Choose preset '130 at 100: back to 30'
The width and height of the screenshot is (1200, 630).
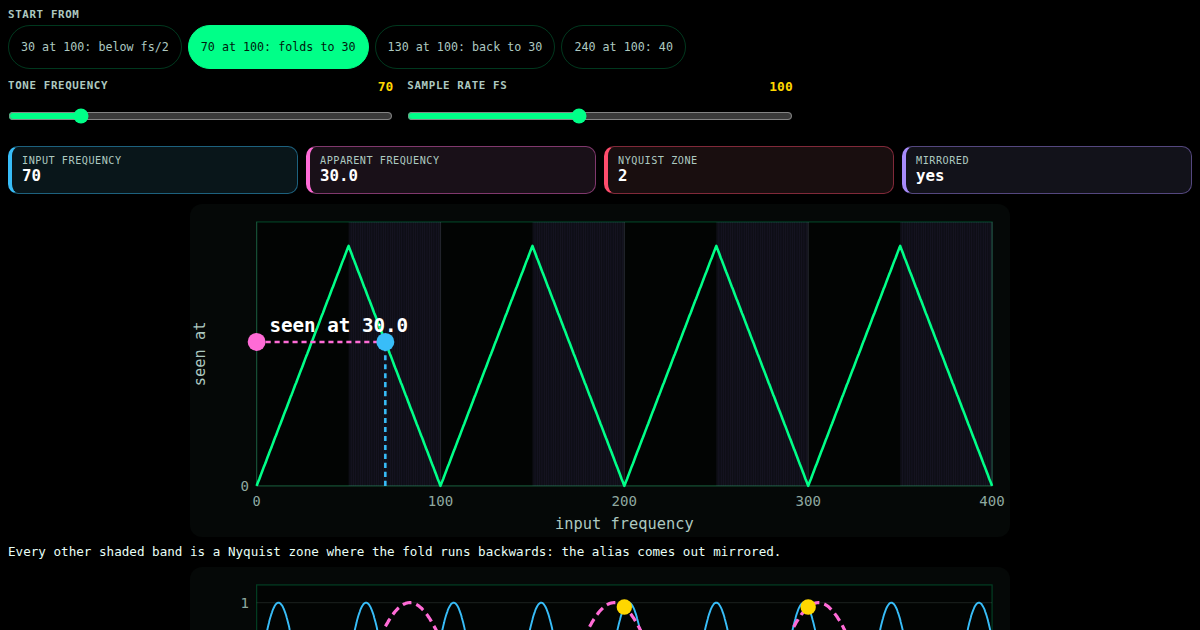tap(465, 47)
